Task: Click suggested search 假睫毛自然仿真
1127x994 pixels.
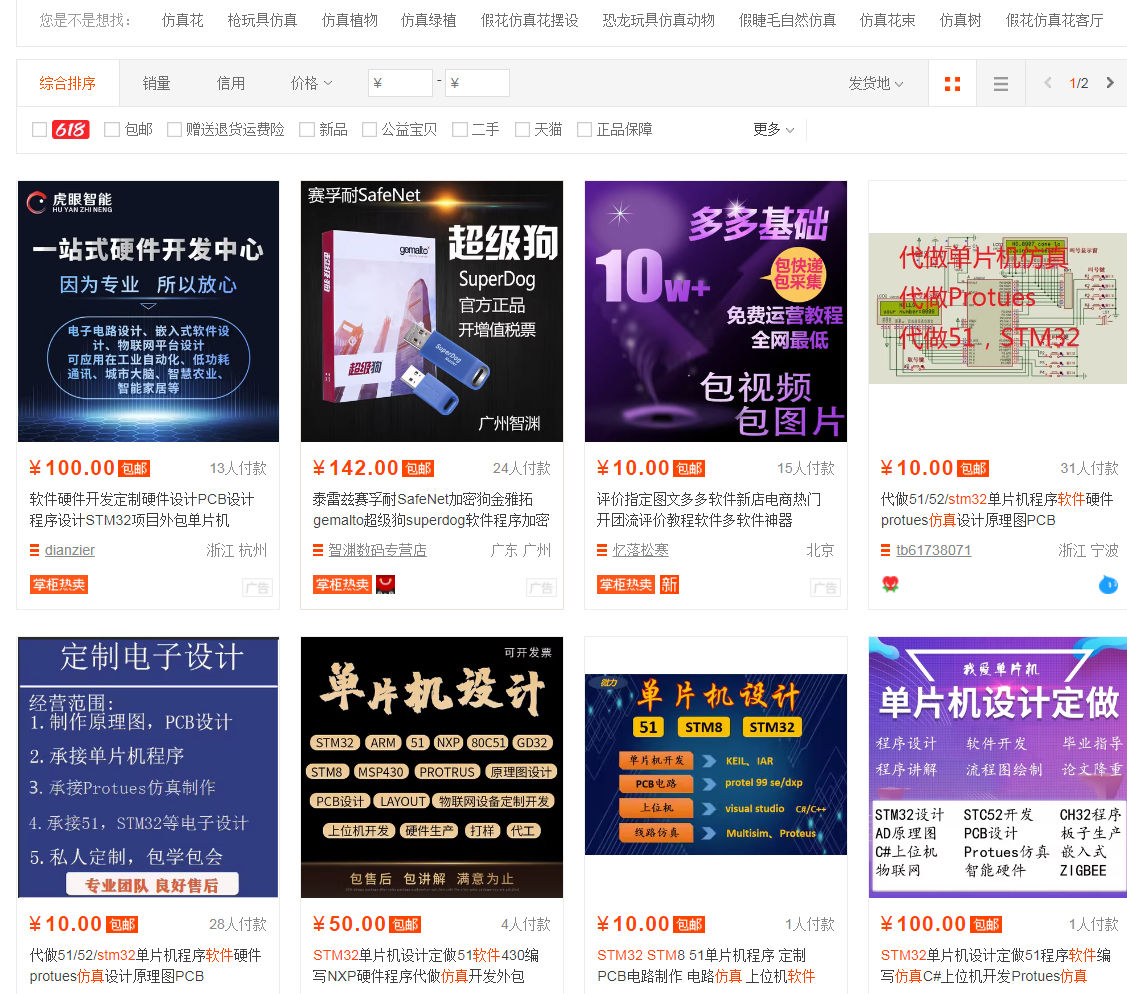Action: [x=787, y=20]
